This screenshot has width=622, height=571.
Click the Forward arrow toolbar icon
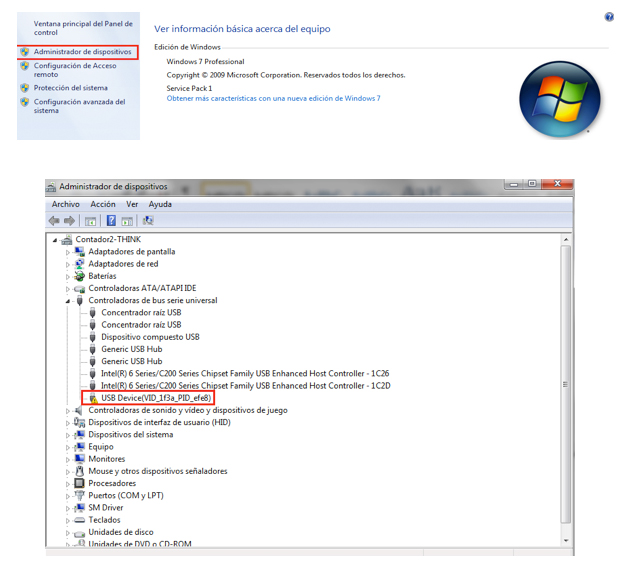click(x=70, y=221)
